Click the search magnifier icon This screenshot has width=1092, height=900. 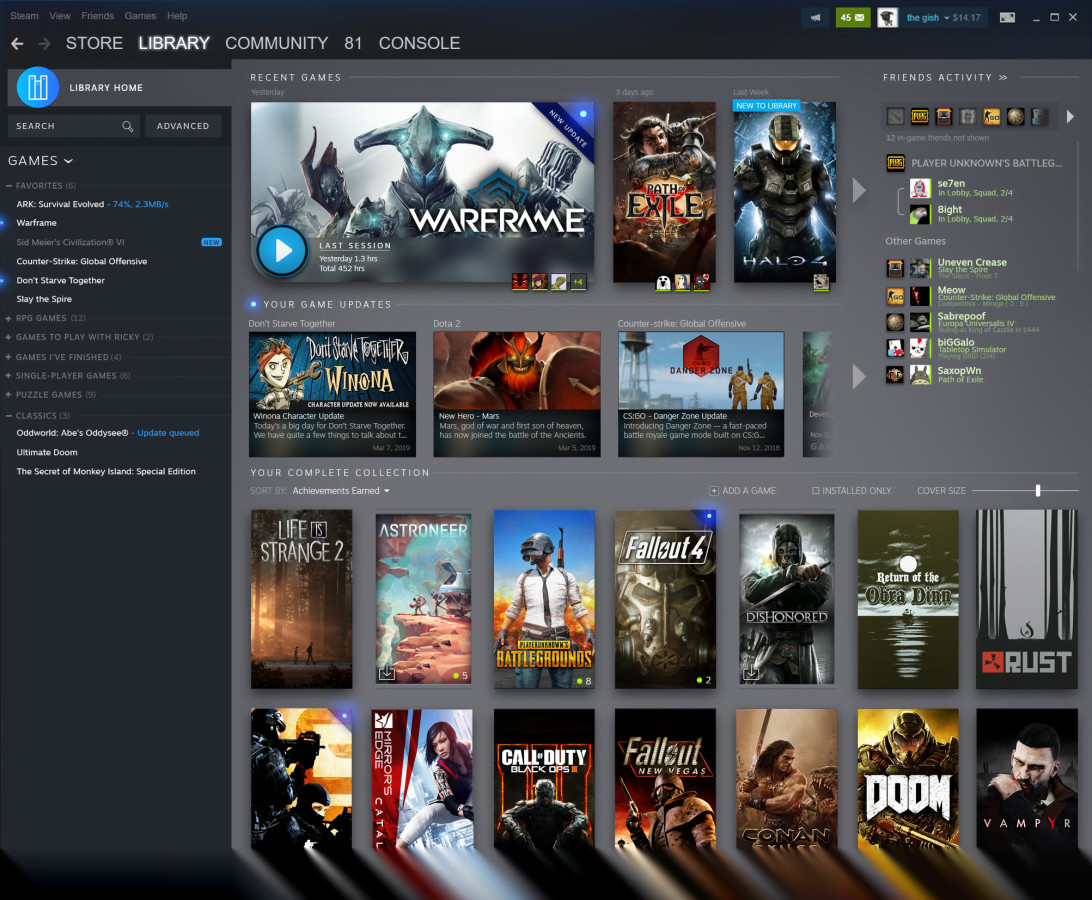point(127,126)
